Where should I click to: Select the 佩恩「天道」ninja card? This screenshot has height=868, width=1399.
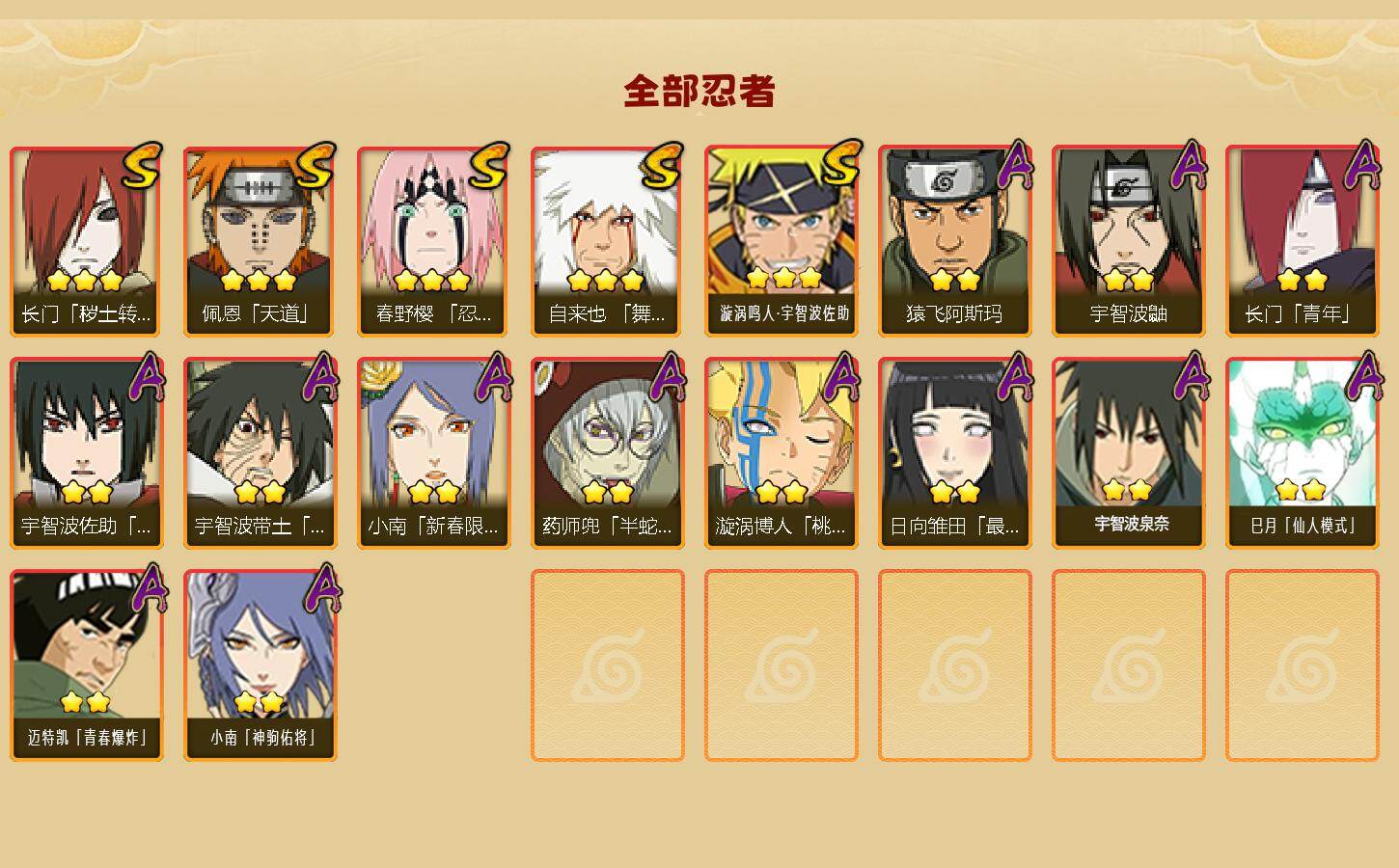260,241
